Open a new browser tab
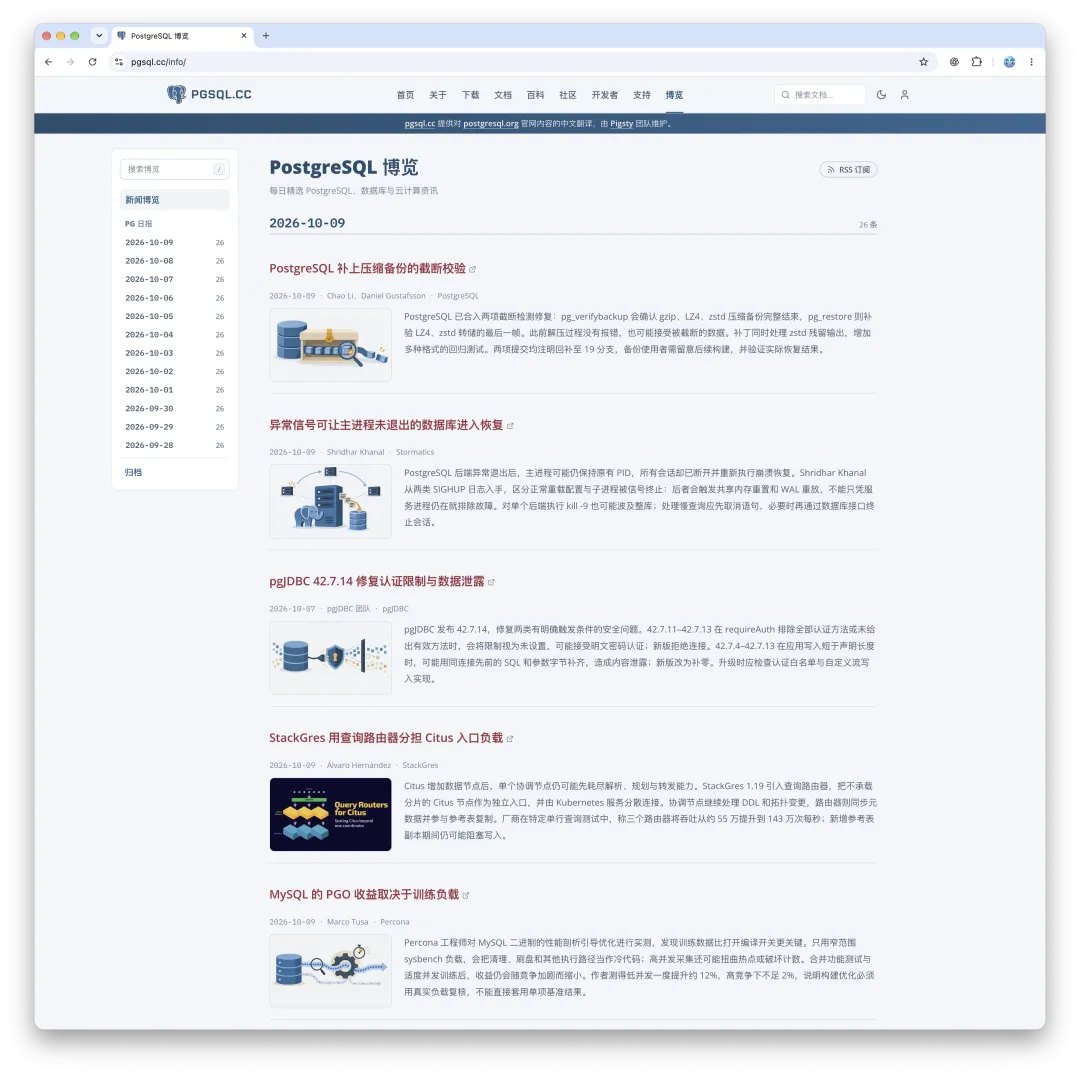1080x1075 pixels. click(x=266, y=36)
